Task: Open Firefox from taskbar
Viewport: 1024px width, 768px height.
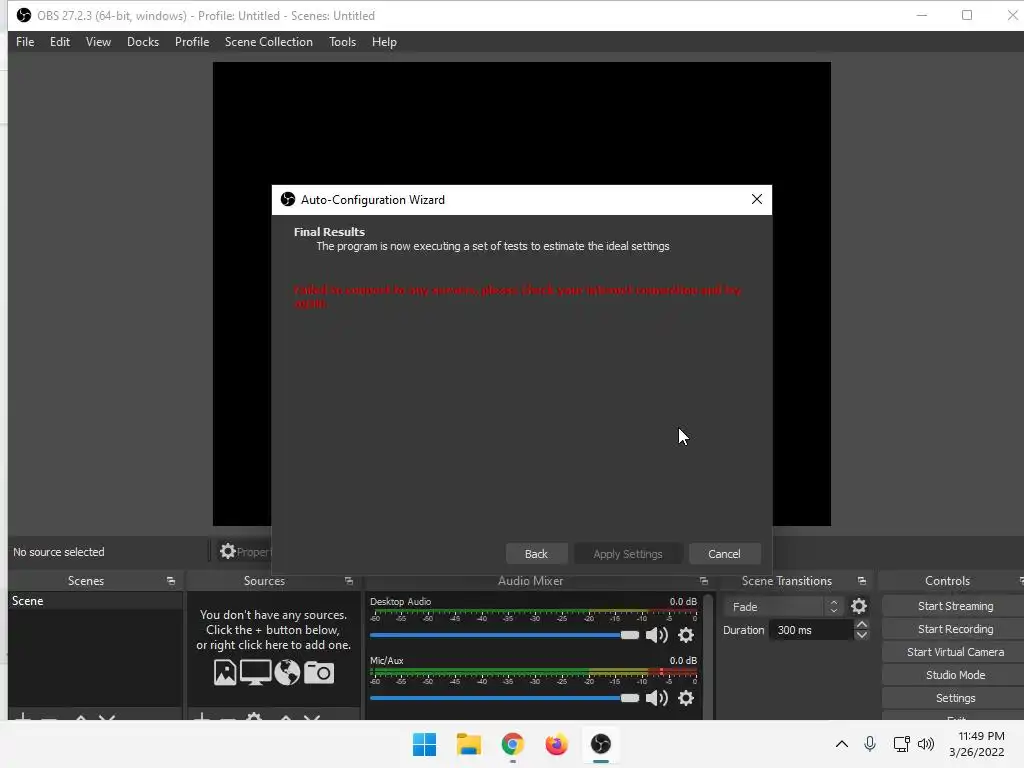Action: (556, 744)
